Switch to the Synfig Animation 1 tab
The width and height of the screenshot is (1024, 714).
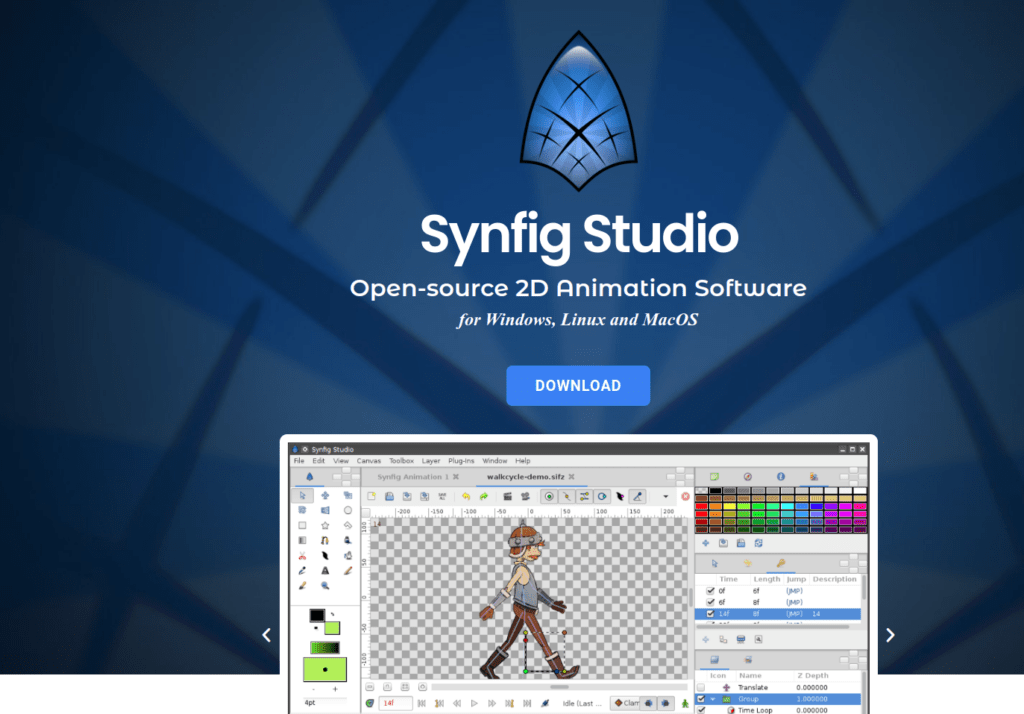tap(413, 477)
